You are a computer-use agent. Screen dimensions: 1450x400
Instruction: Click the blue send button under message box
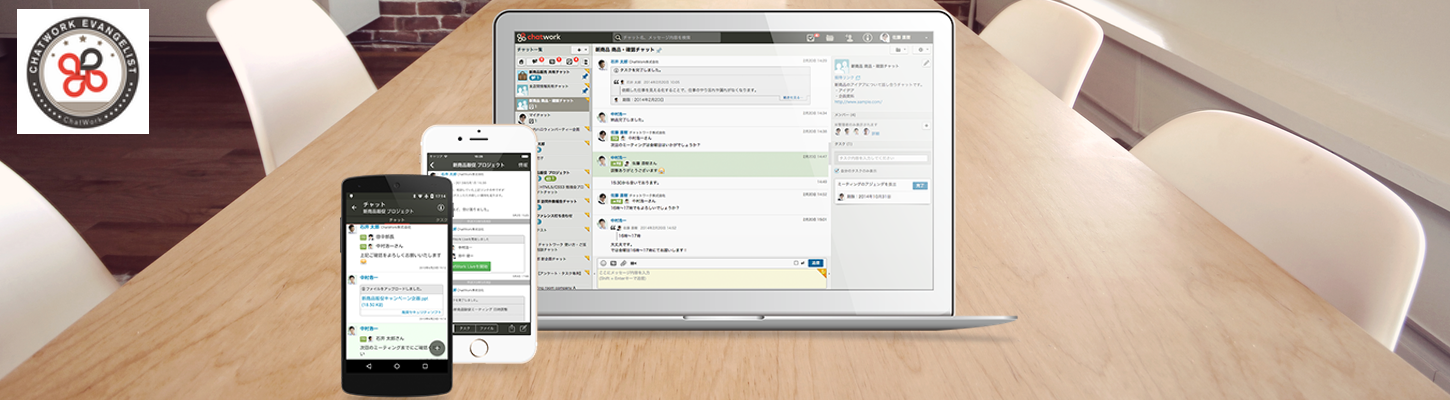click(x=815, y=262)
